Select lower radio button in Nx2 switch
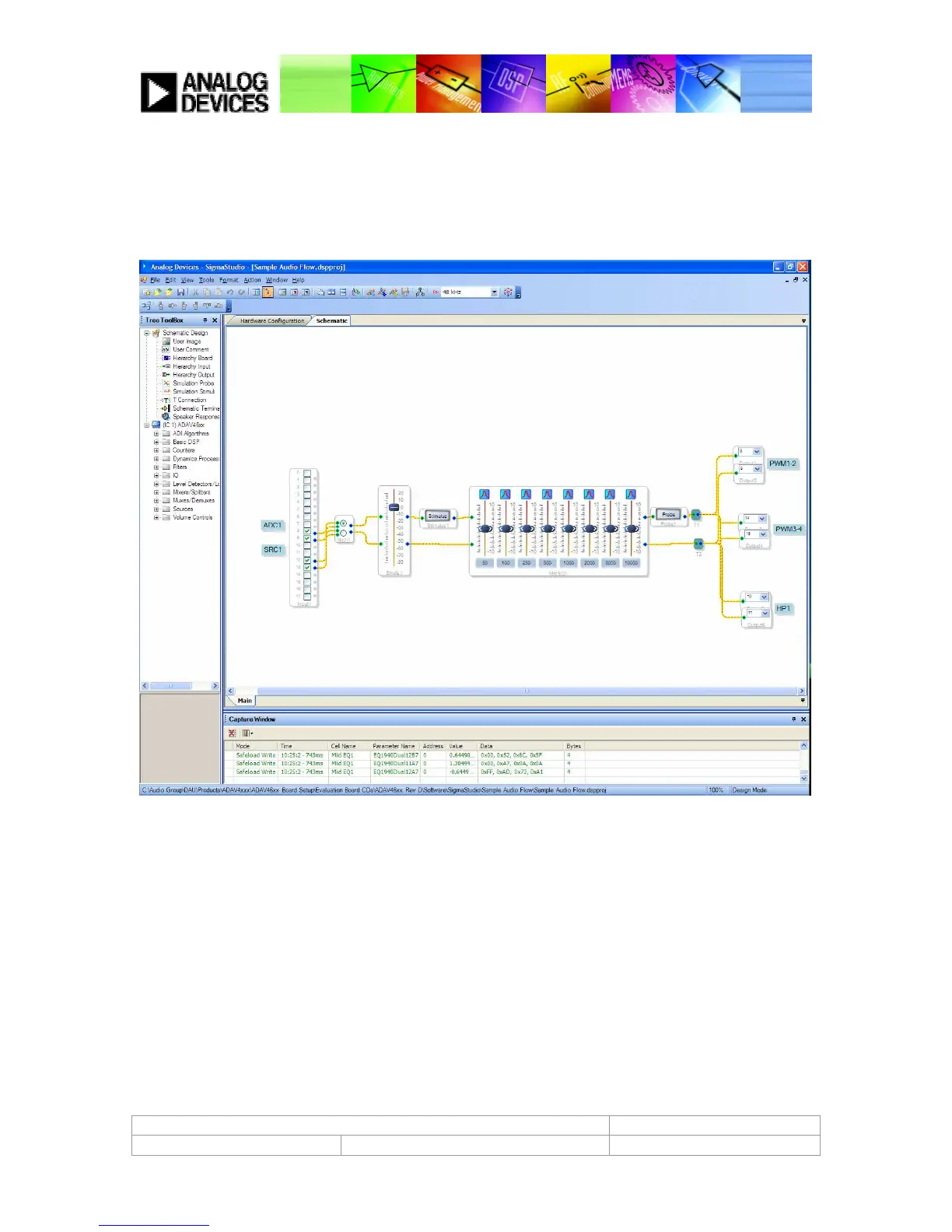Screen dimensions: 952x1232 (344, 533)
